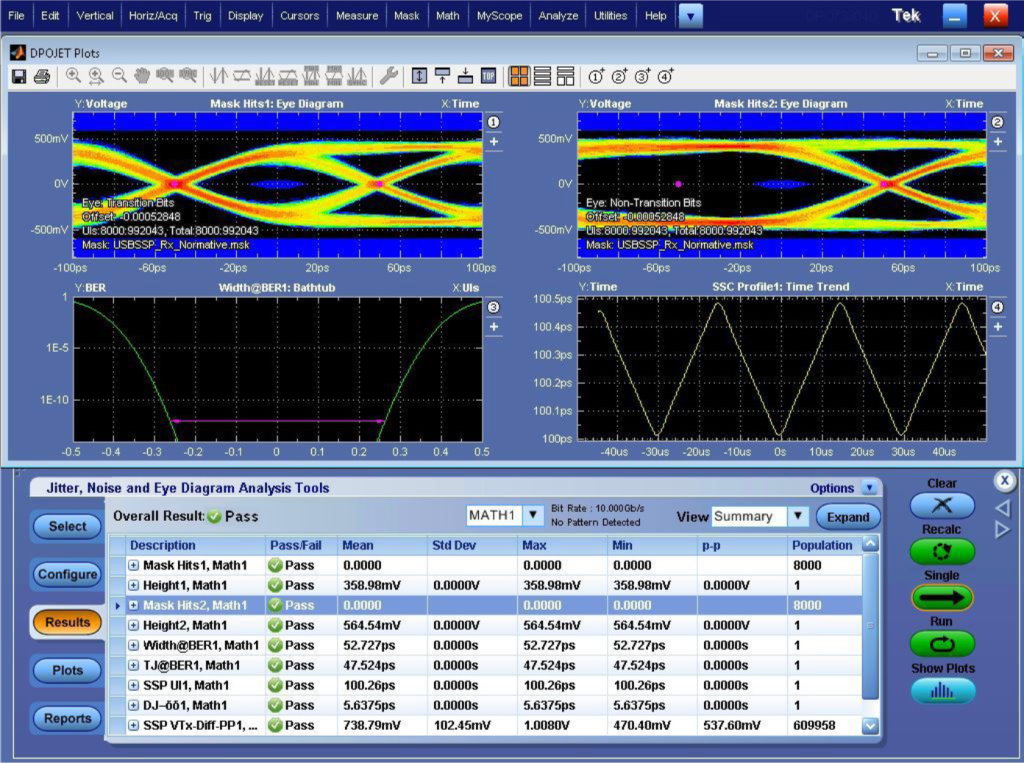Screen dimensions: 1024x763
Task: Expand the Height1, Math1 row
Action: pyautogui.click(x=133, y=585)
